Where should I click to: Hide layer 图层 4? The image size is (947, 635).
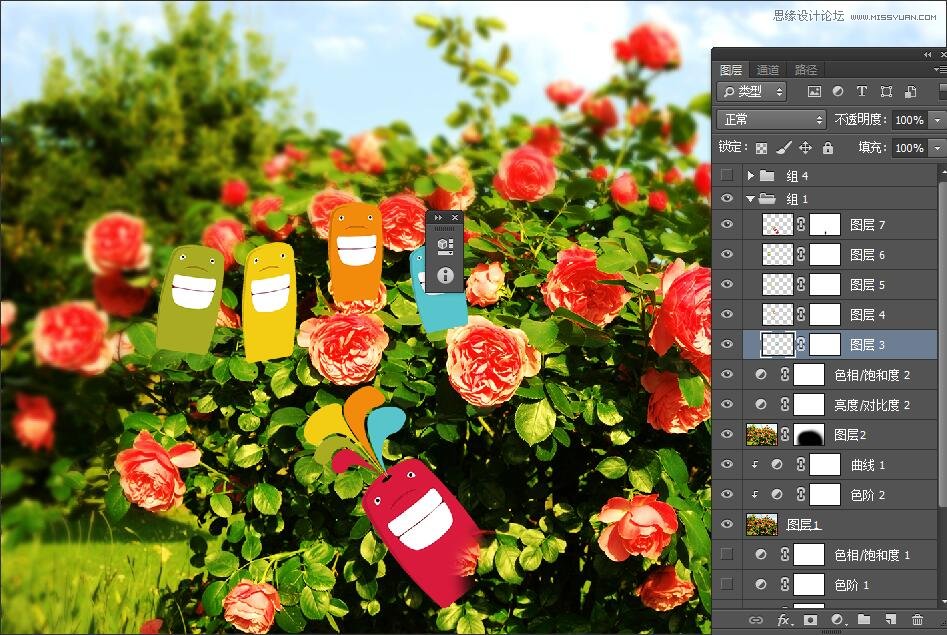point(727,314)
